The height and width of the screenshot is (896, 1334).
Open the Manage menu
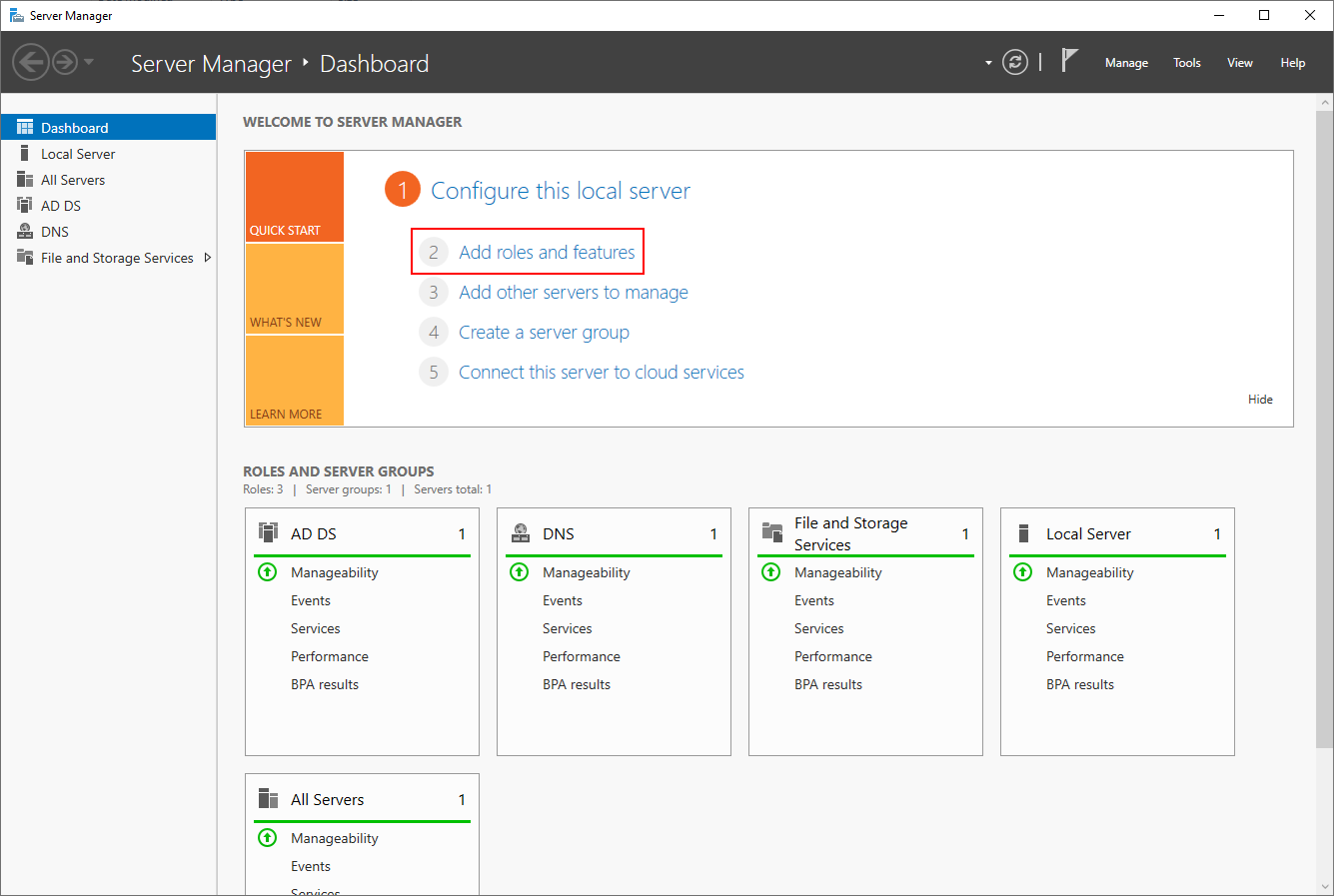1126,63
